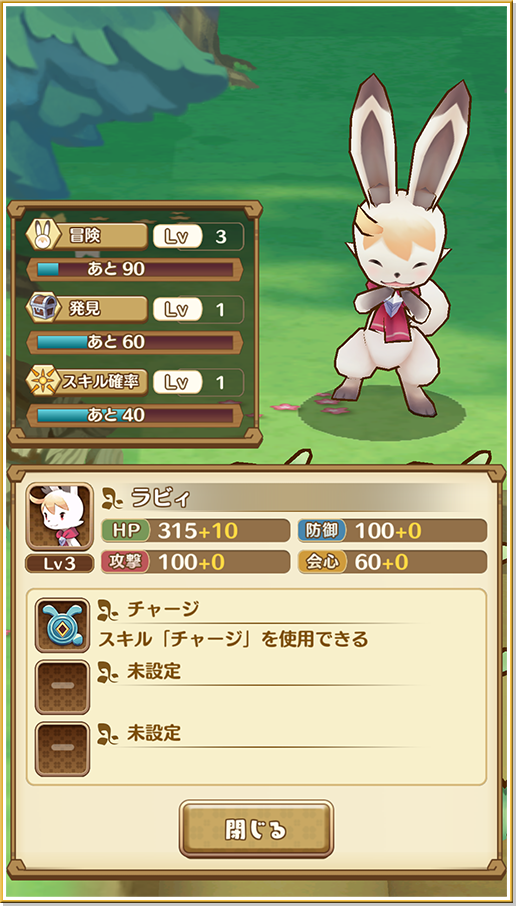
Task: Open the first empty 未設定 skill slot
Action: coord(62,687)
